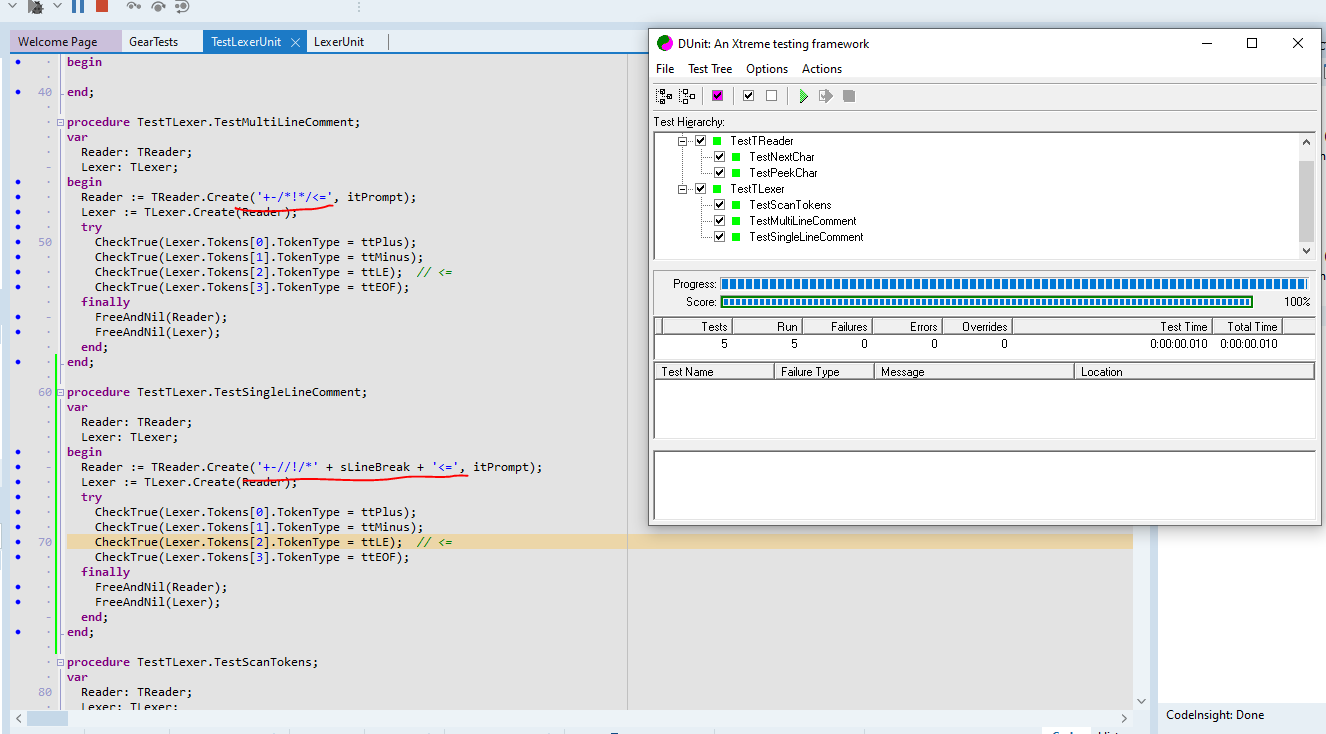The image size is (1326, 734).
Task: Collapse the TestTLexer tree node
Action: pos(683,189)
